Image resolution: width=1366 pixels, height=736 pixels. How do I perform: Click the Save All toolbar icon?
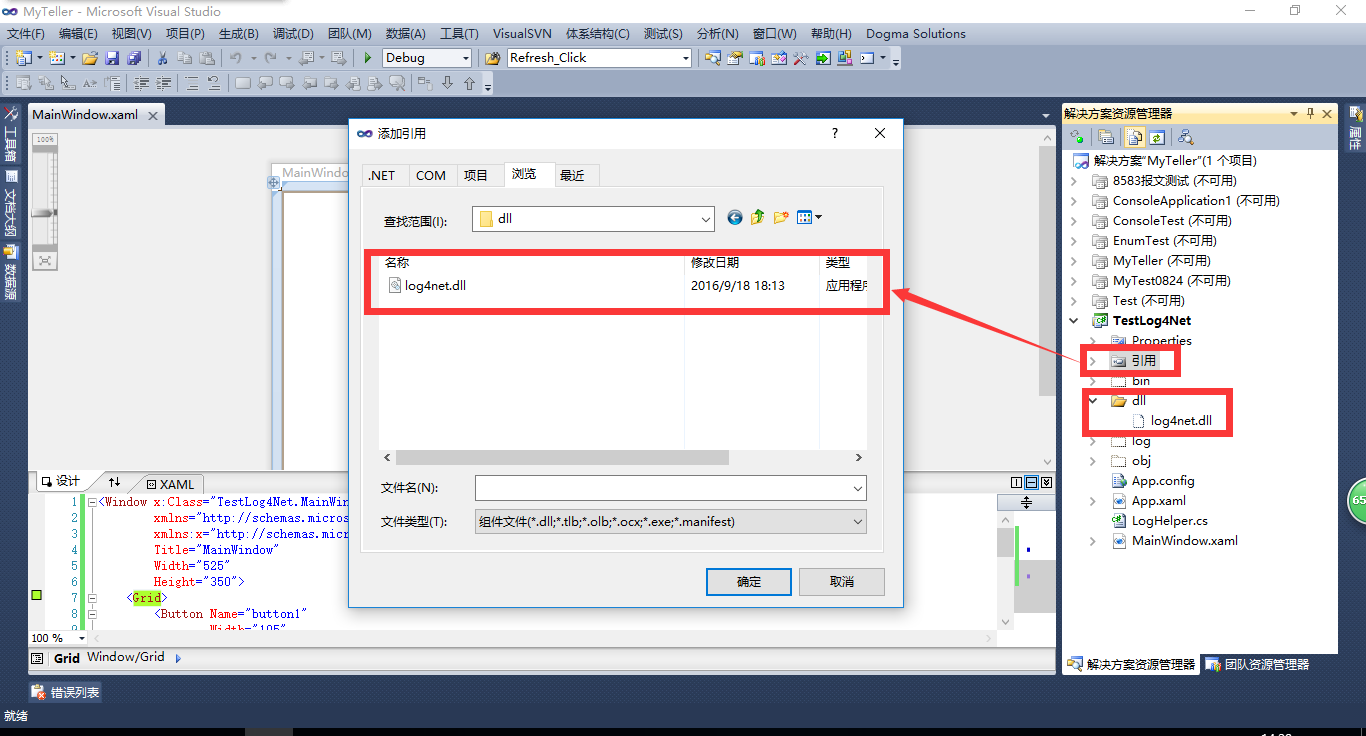point(133,58)
